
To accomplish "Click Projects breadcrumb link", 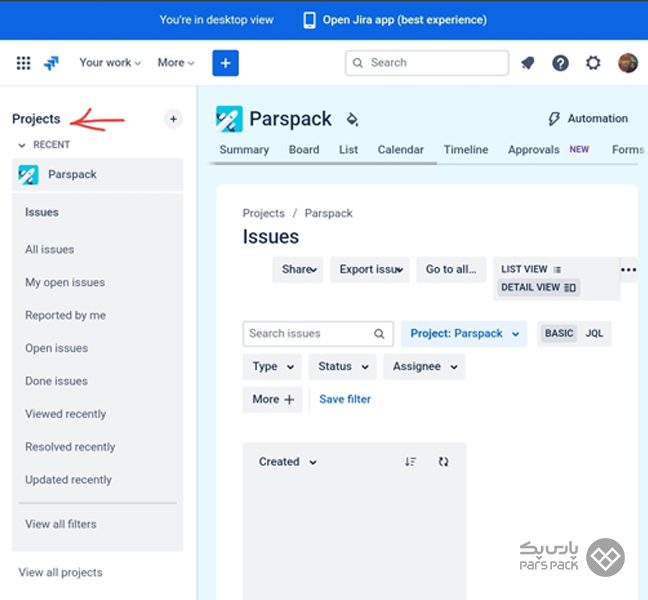I will coord(264,213).
